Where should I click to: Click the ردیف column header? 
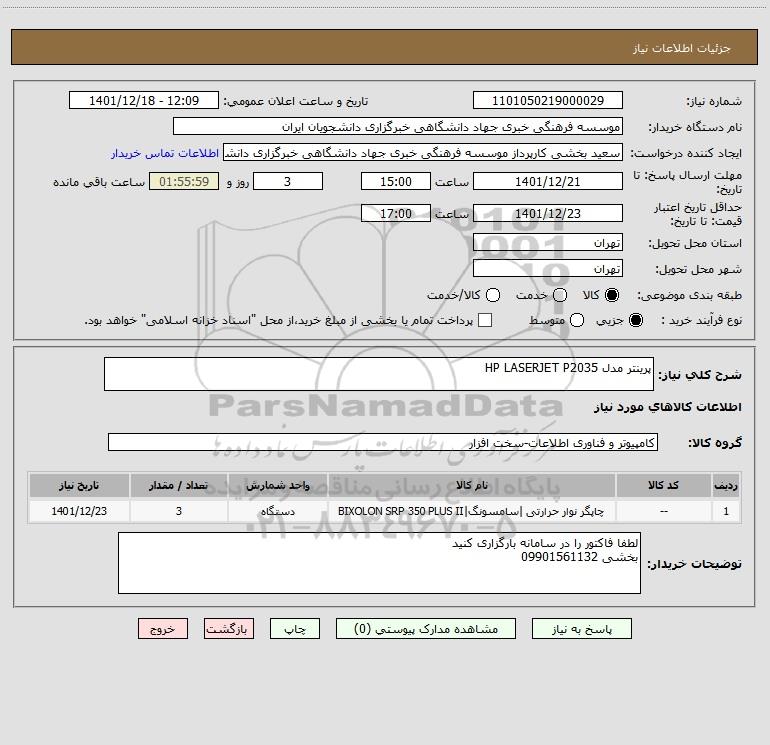click(726, 485)
